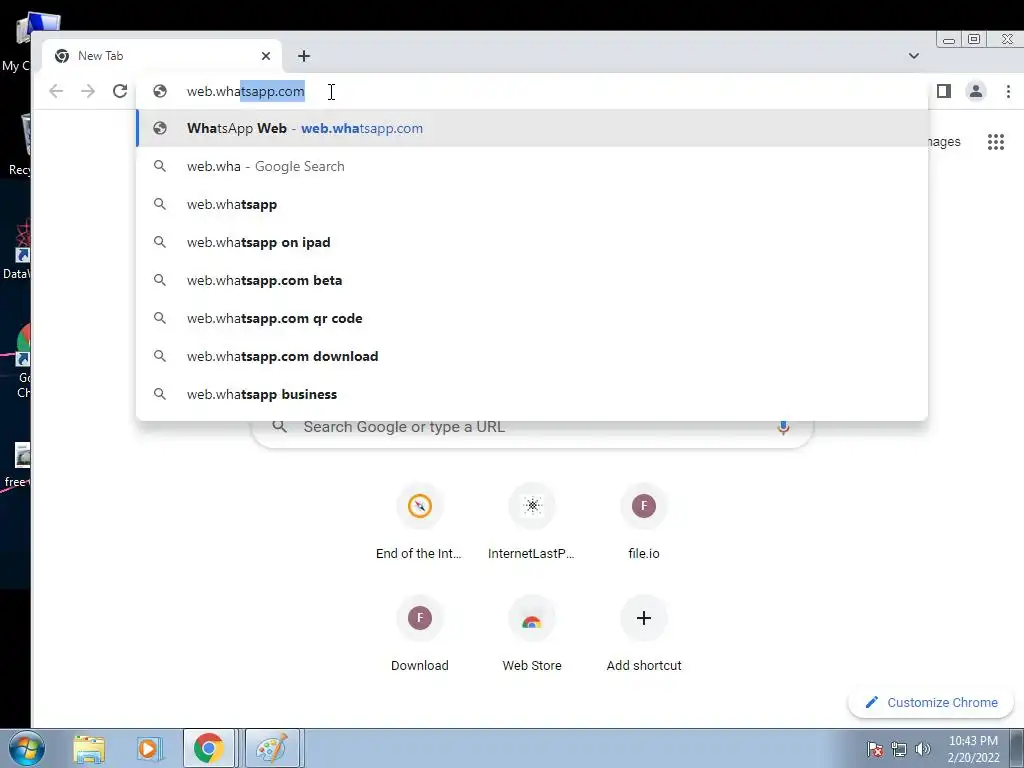
Task: Close the New Tab tab
Action: tap(266, 56)
